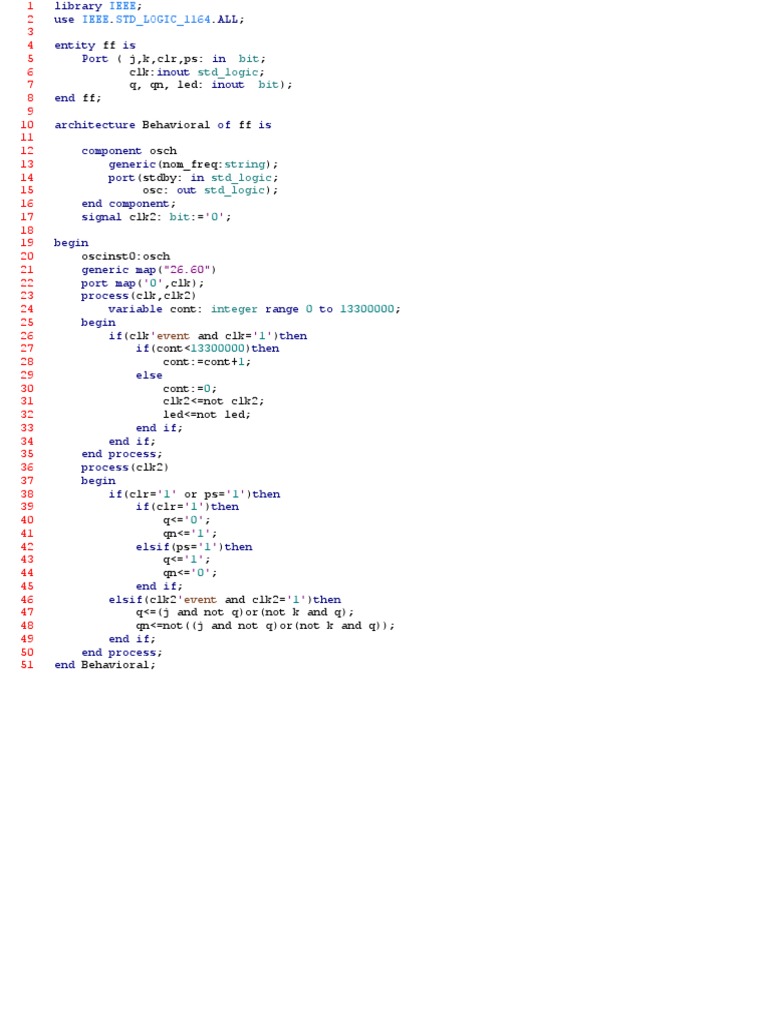Click the 'process(clk,clk2)' line
This screenshot has width=768, height=1024.
coord(138,296)
